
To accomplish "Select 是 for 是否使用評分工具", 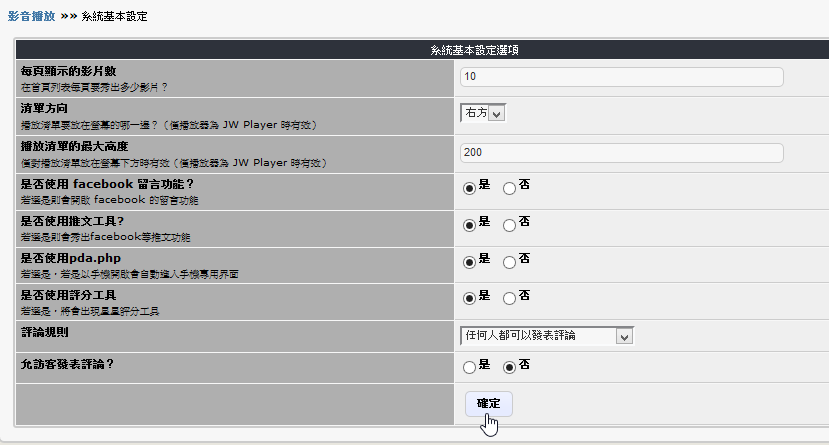I will [469, 298].
